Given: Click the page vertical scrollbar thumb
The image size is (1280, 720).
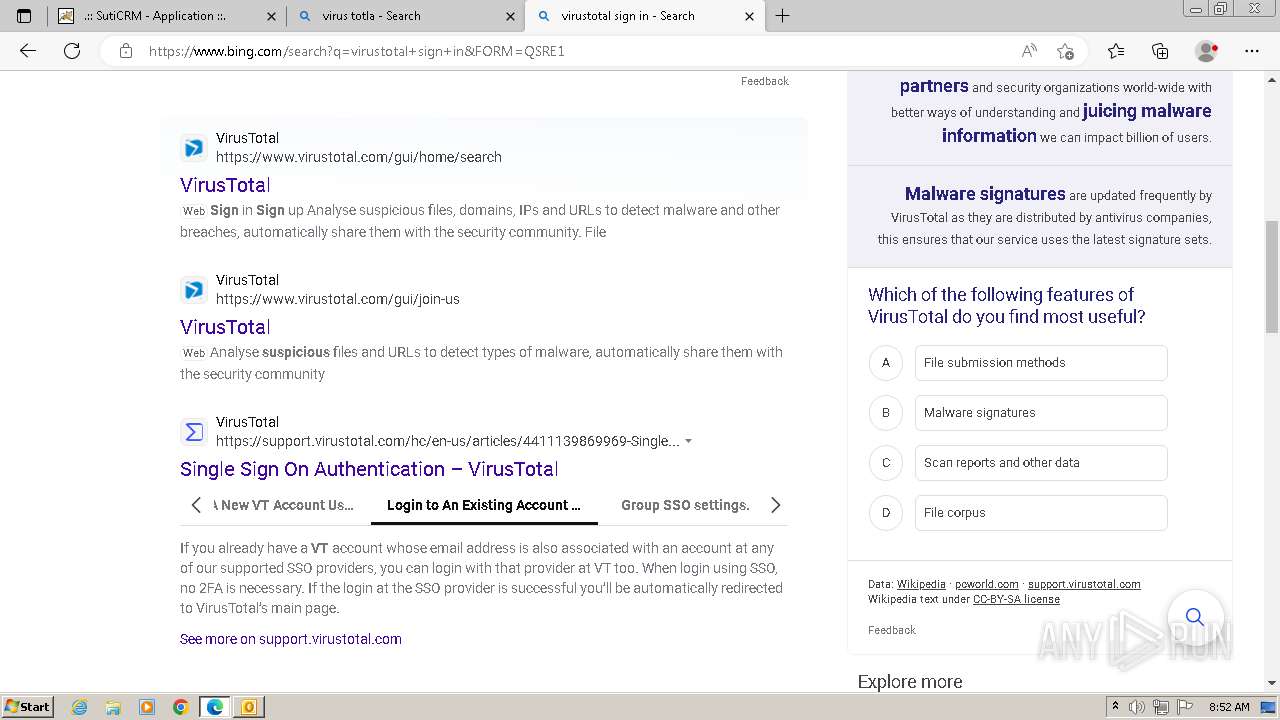Looking at the screenshot, I should 1272,277.
